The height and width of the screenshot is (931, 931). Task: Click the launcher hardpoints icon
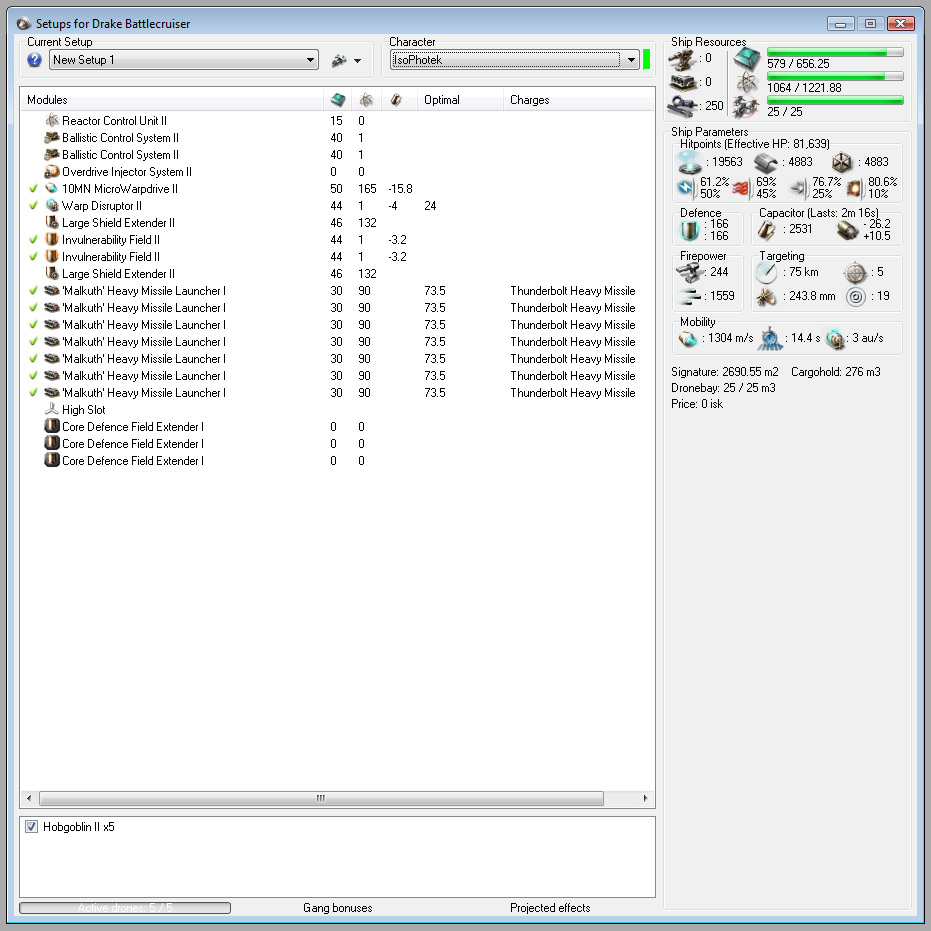click(x=682, y=82)
